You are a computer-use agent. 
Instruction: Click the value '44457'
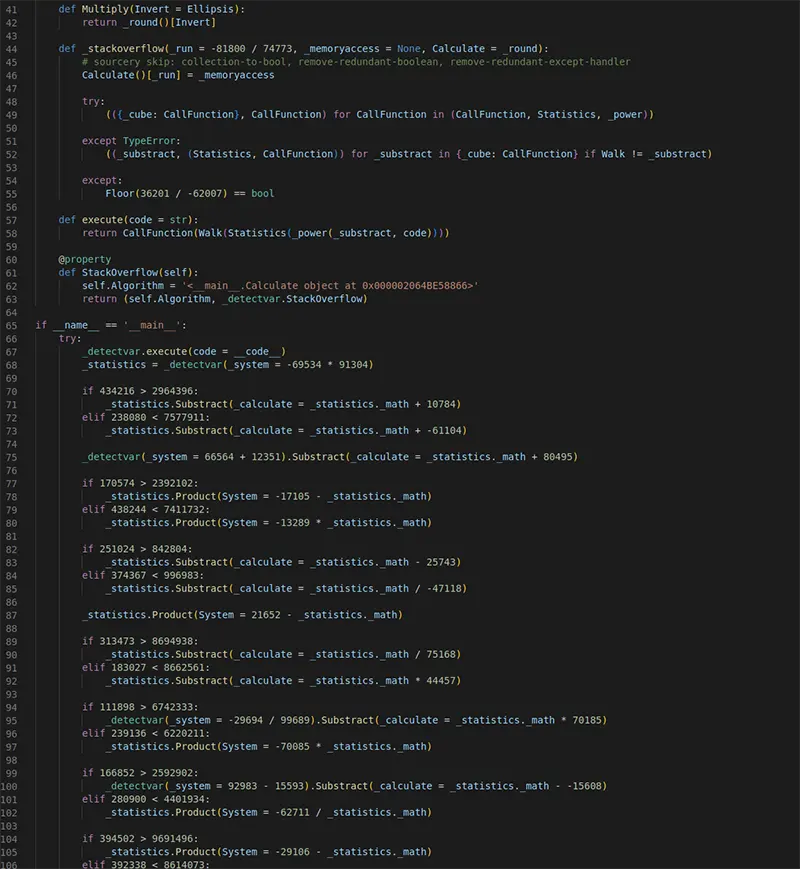[441, 681]
